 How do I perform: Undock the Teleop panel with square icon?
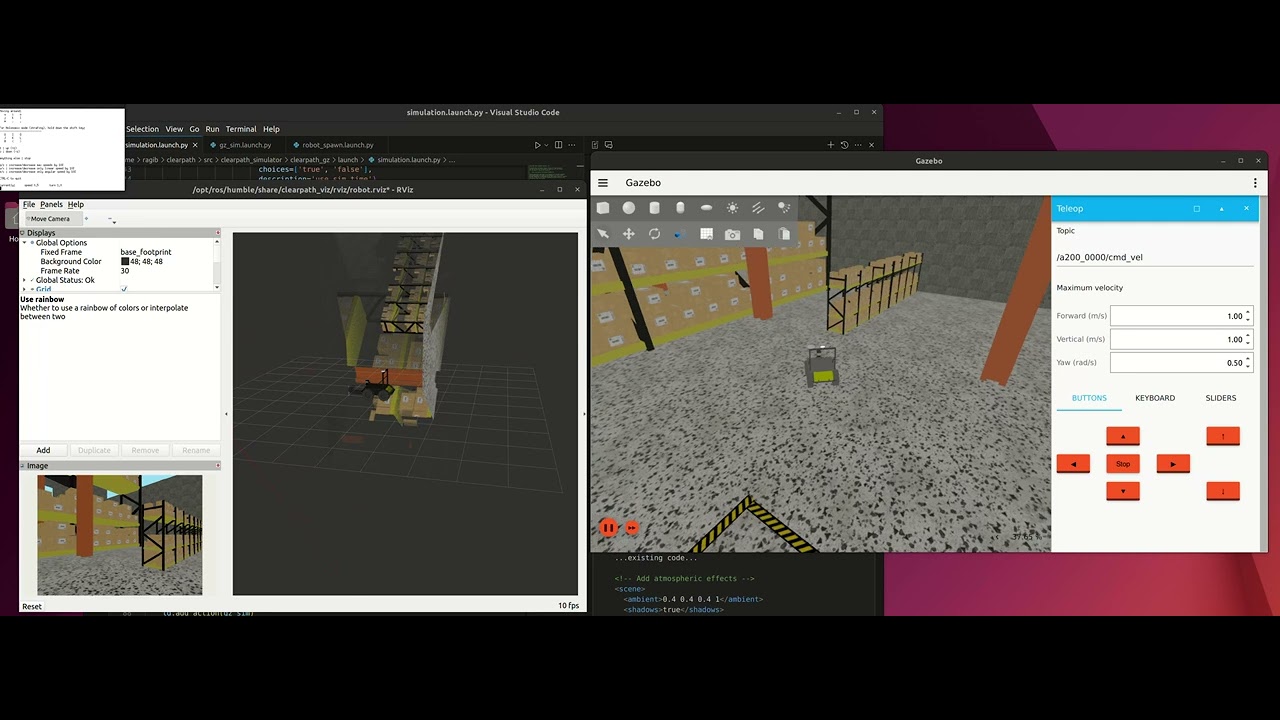coord(1196,209)
